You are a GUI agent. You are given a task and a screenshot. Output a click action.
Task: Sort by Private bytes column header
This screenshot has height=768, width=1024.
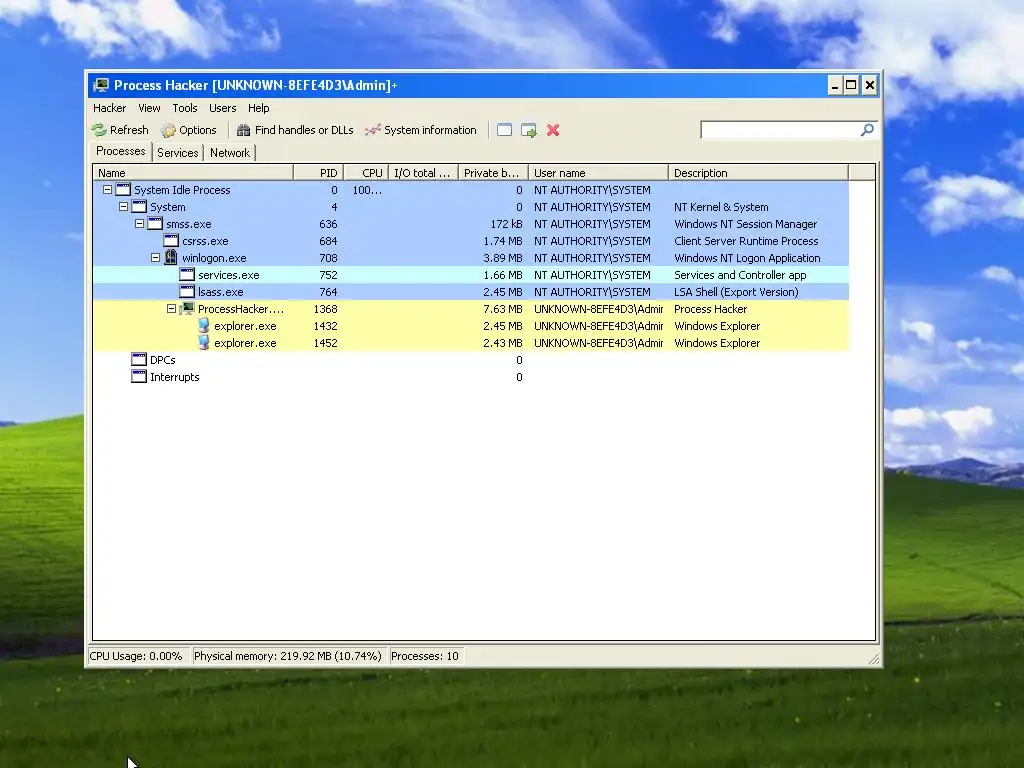(493, 173)
